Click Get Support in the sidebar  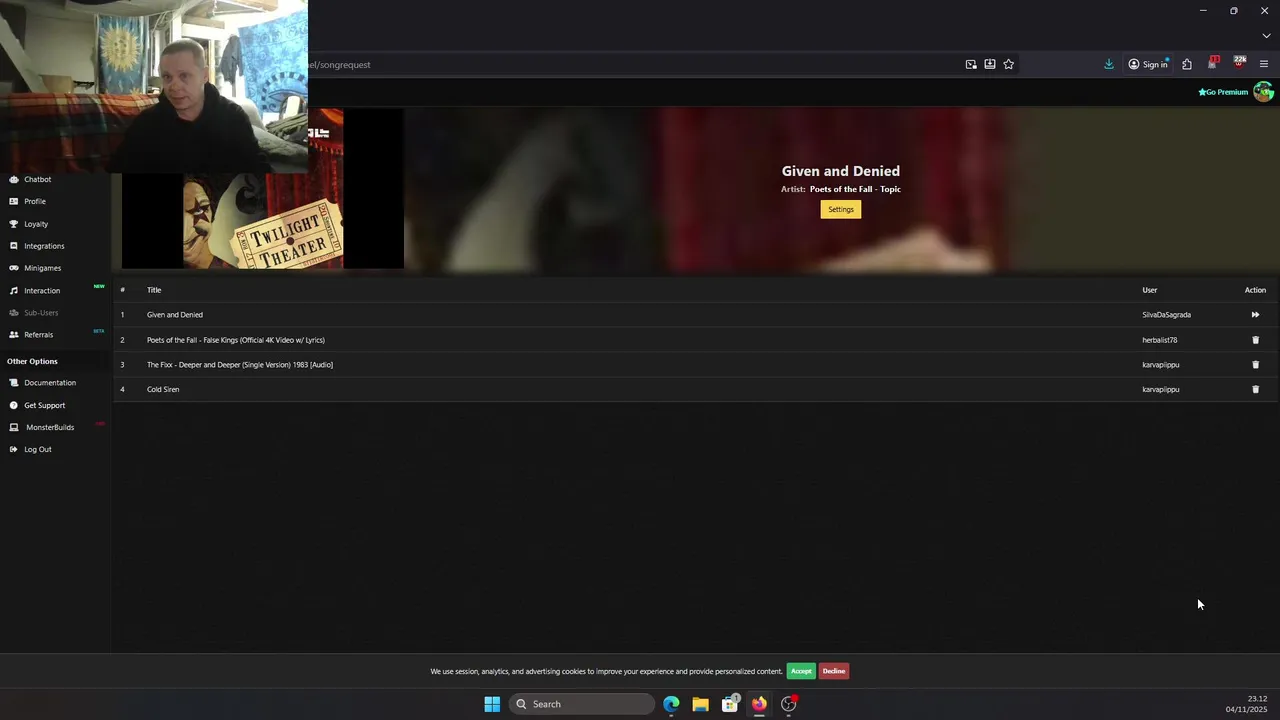[44, 406]
